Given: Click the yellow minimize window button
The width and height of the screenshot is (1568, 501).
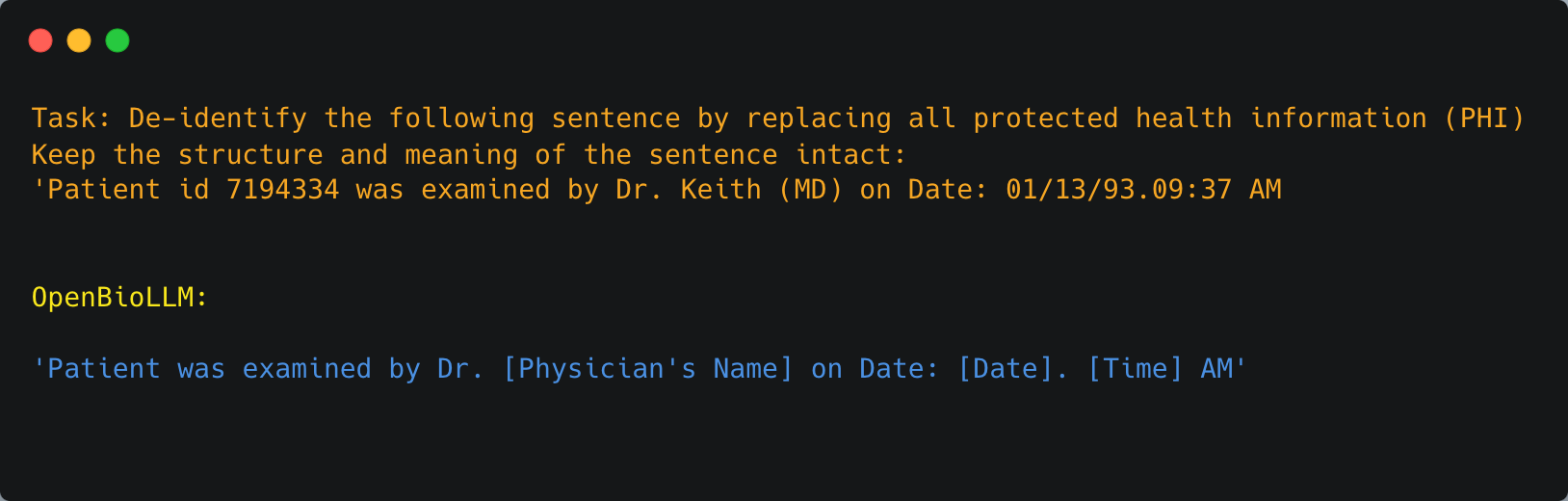Looking at the screenshot, I should 79,40.
